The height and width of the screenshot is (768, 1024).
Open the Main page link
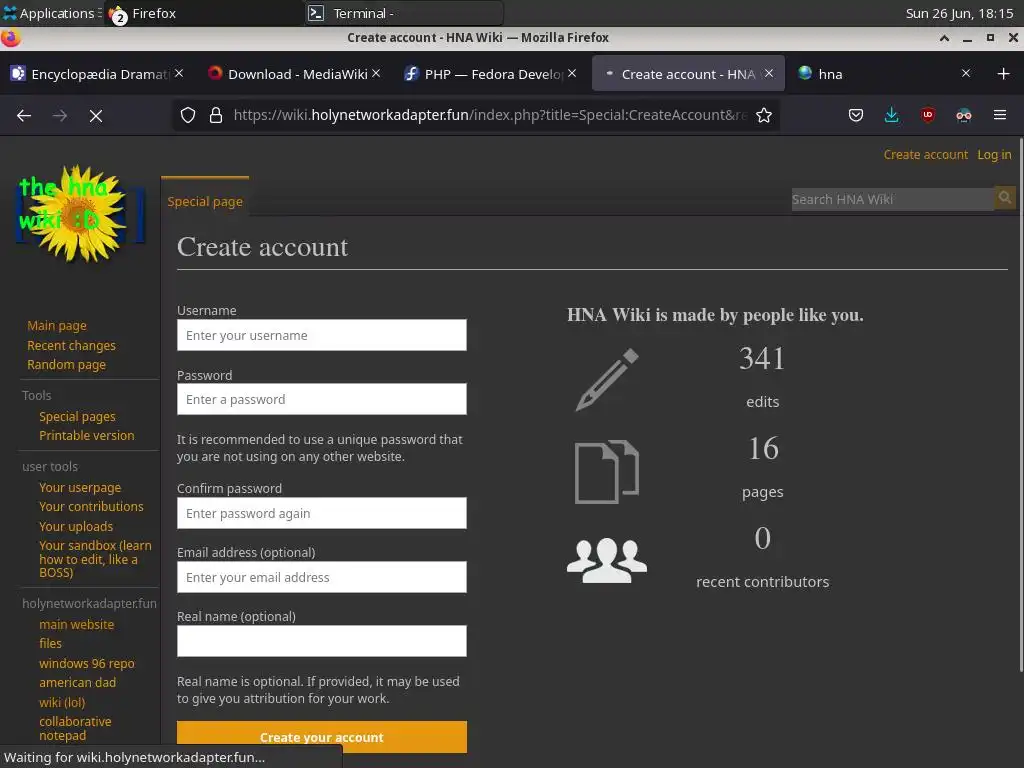pos(57,325)
